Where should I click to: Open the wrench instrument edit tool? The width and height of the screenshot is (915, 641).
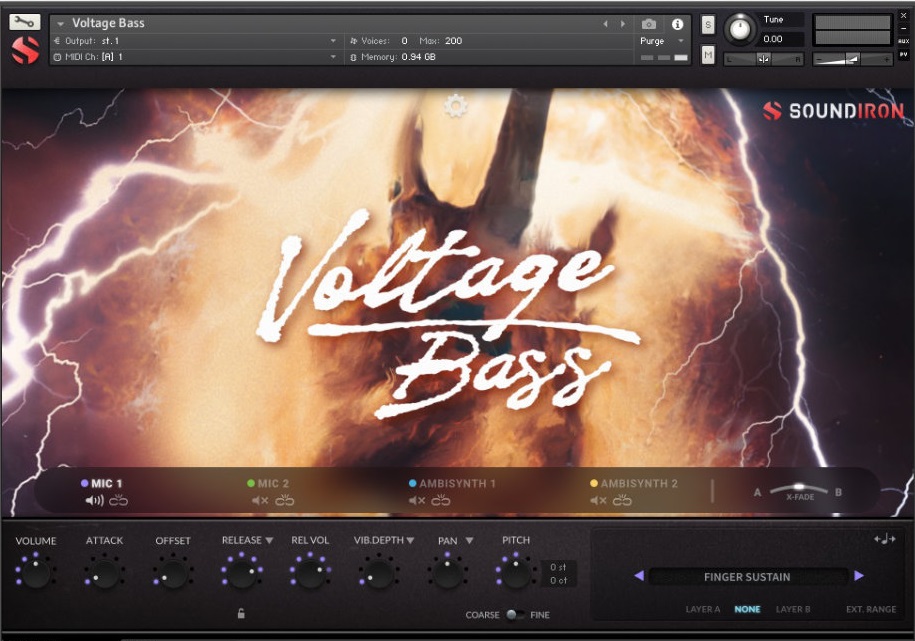(25, 22)
